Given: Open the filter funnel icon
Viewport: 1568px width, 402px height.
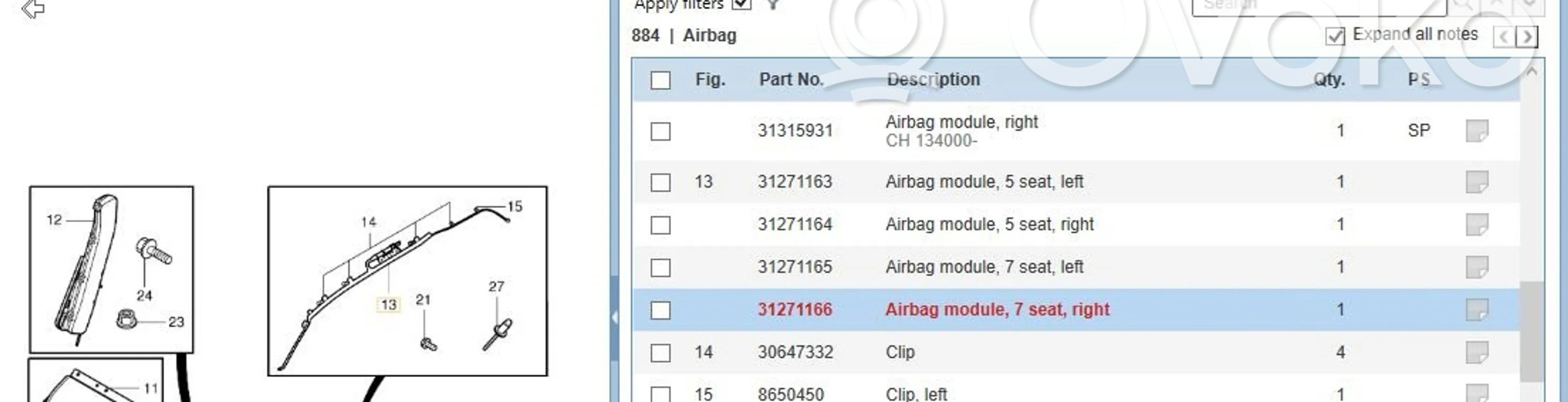Looking at the screenshot, I should [773, 5].
